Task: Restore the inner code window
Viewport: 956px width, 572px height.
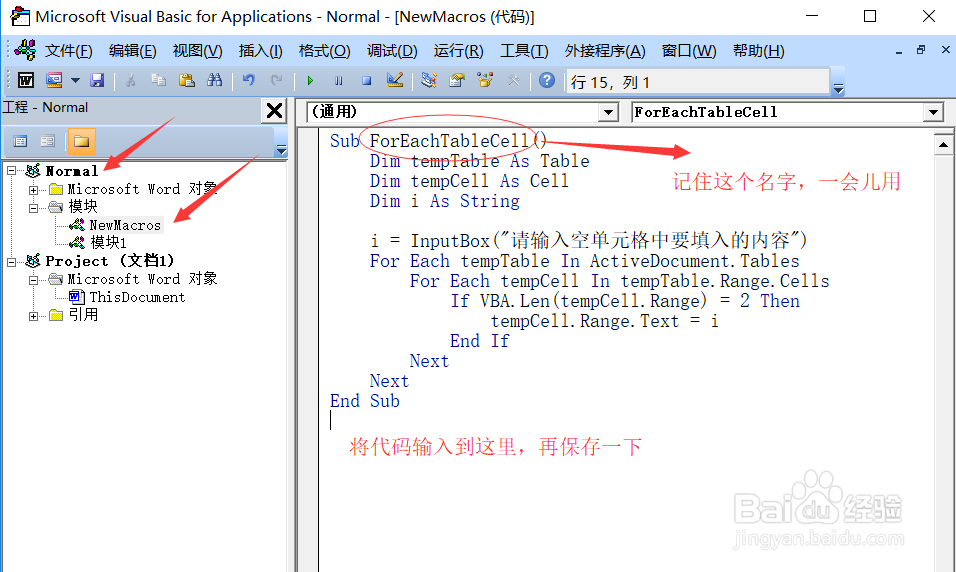Action: pyautogui.click(x=921, y=50)
